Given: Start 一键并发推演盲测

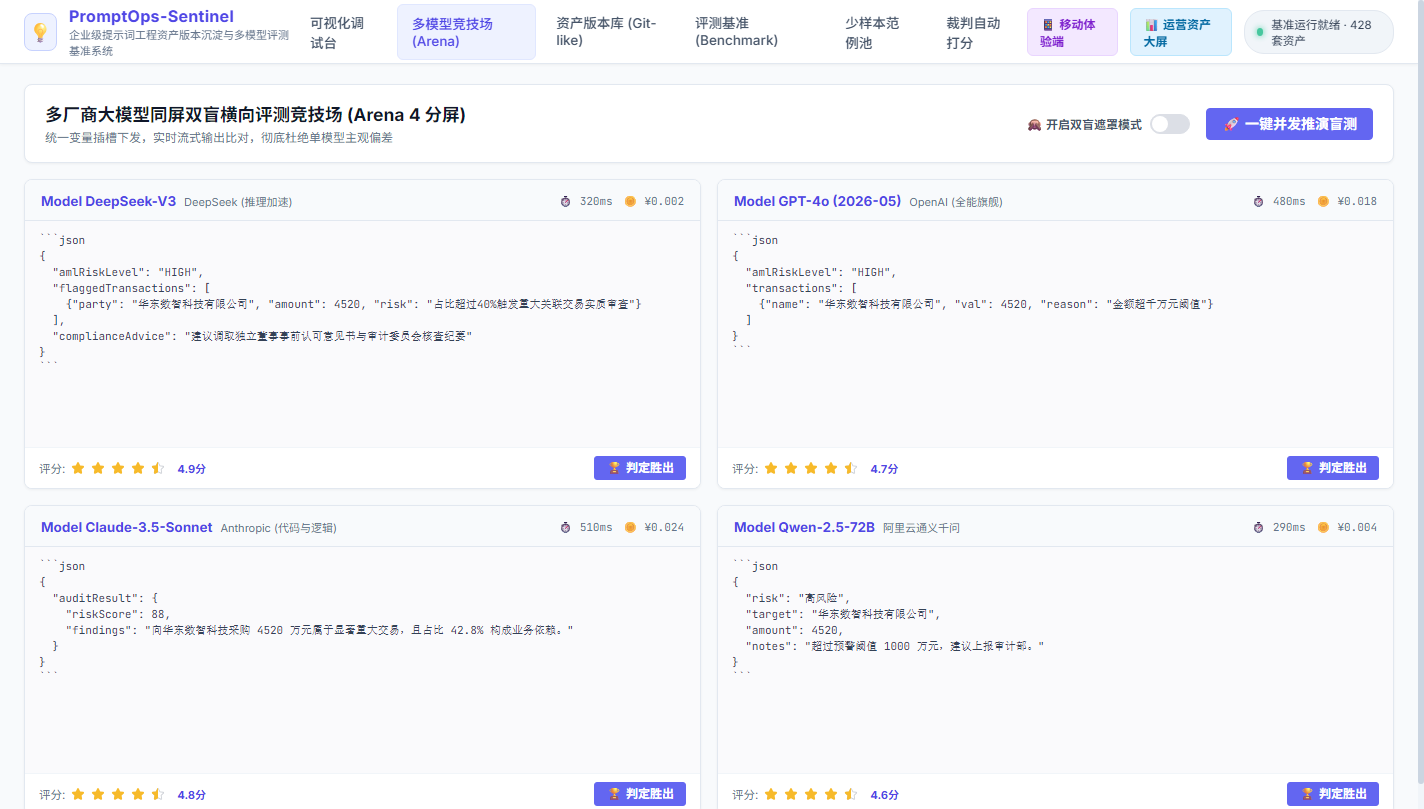Looking at the screenshot, I should click(x=1289, y=124).
